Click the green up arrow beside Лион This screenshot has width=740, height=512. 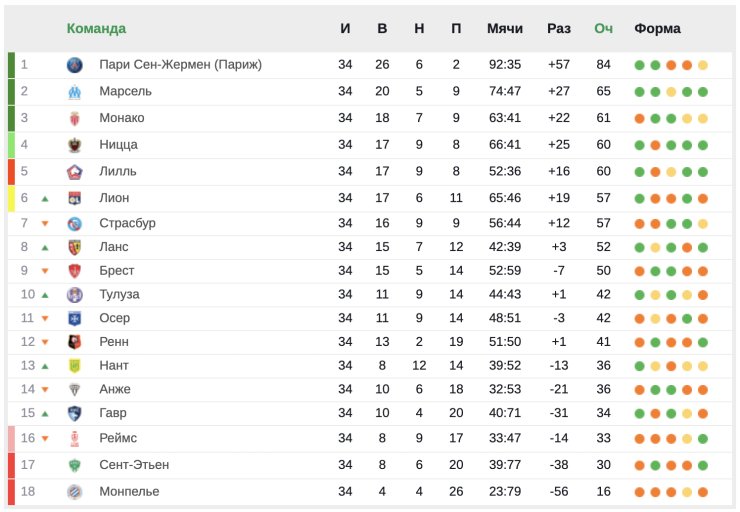click(45, 199)
